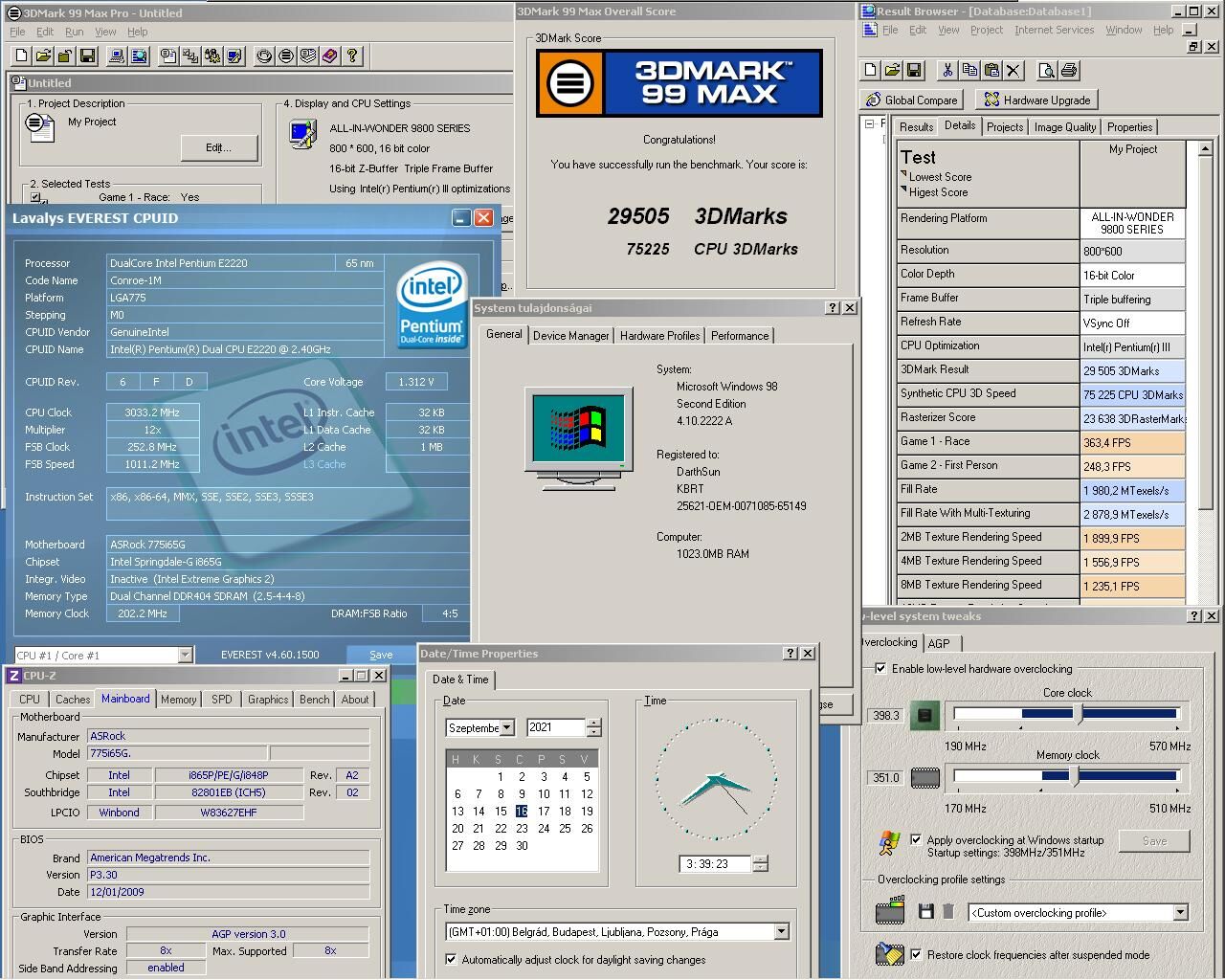
Task: Switch to the Device Manager tab
Action: click(570, 336)
